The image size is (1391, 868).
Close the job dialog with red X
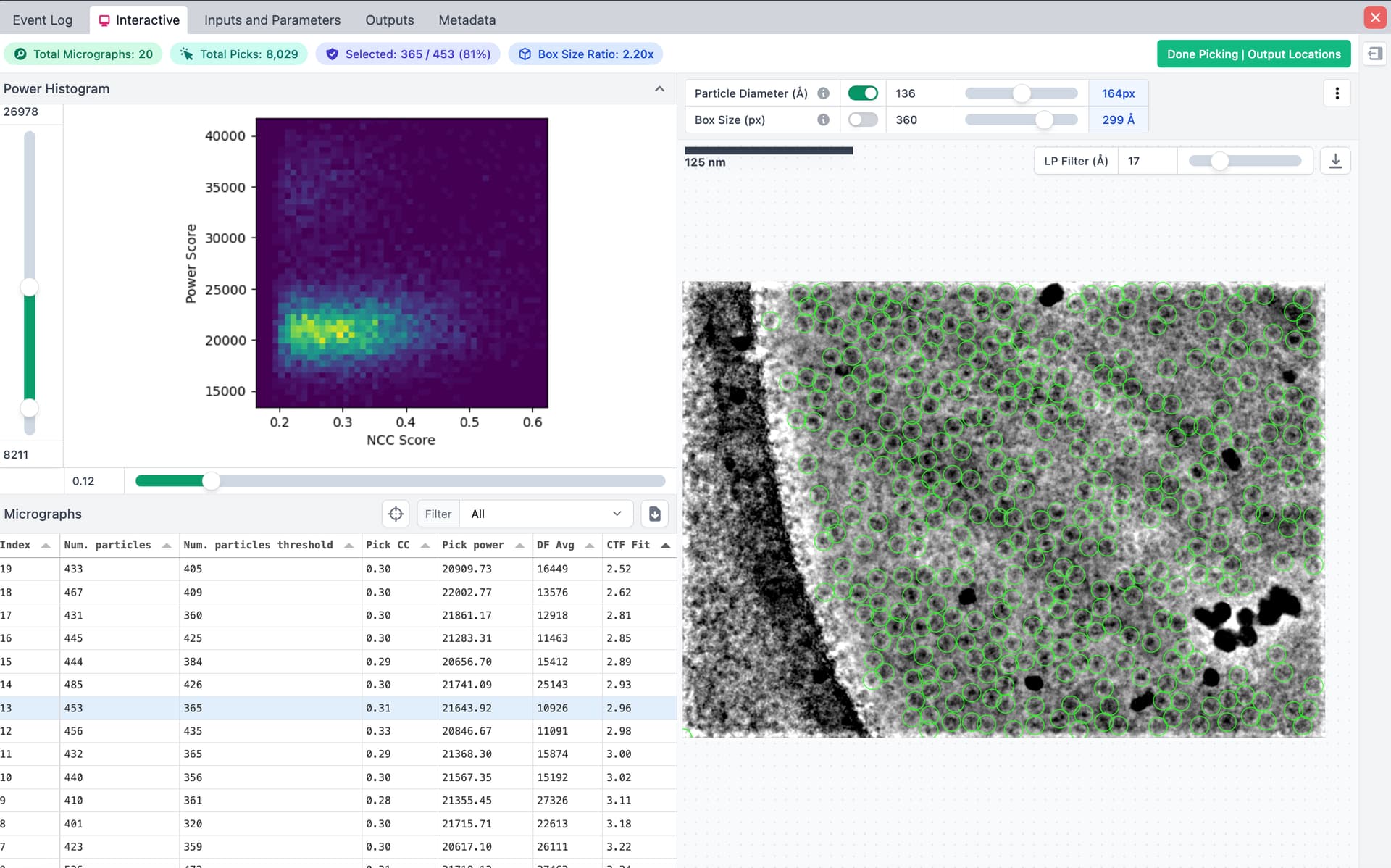(1374, 17)
